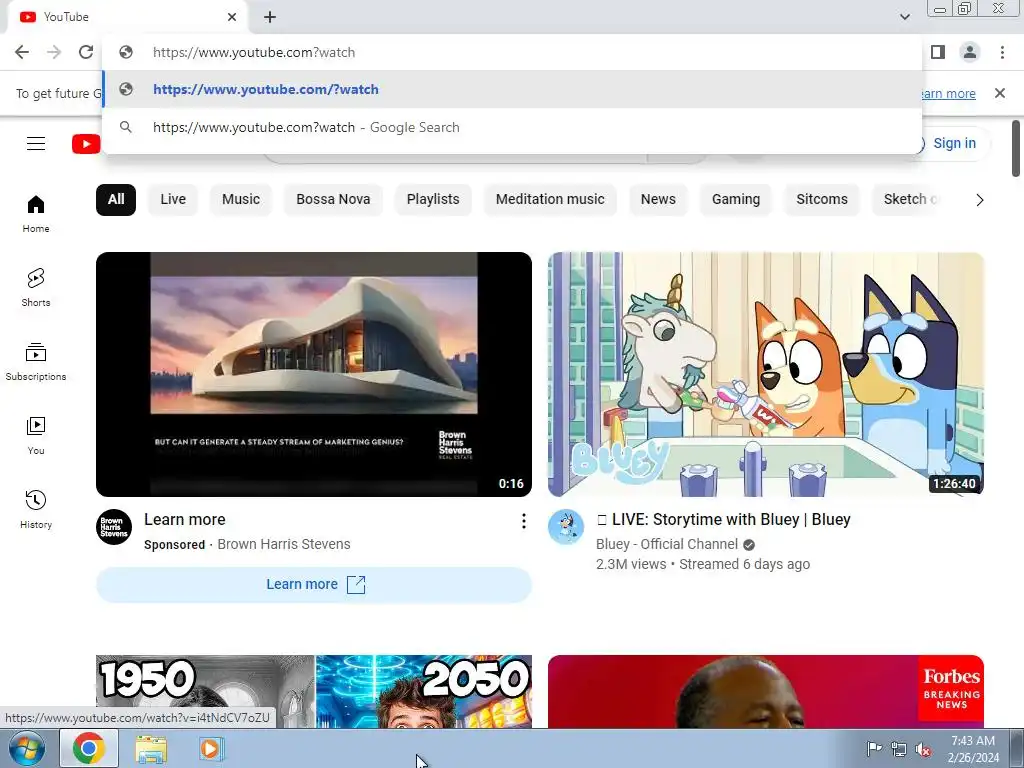Select the Gaming filter chip
This screenshot has height=768, width=1024.
point(736,199)
